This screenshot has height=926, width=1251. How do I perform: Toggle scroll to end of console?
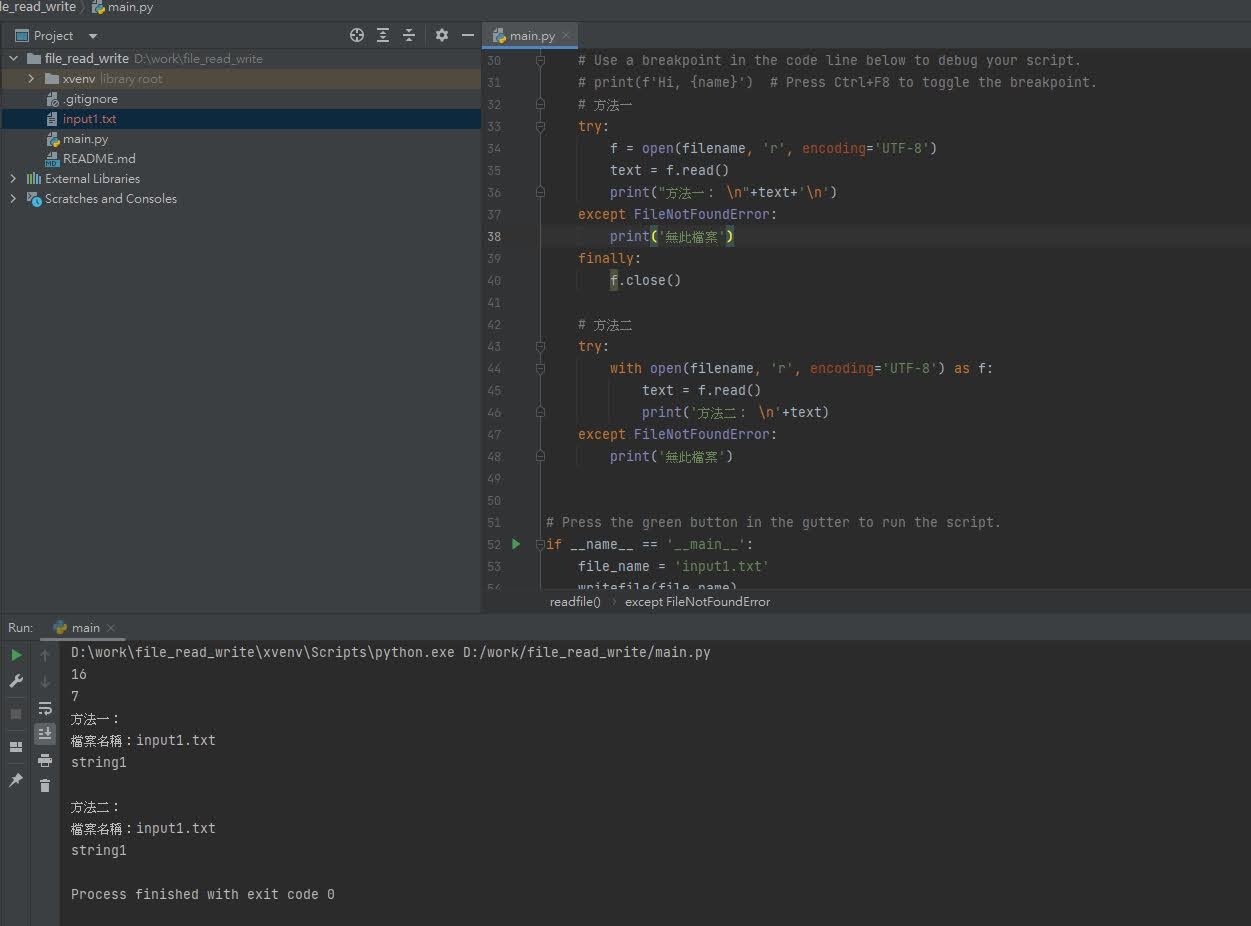tap(45, 734)
